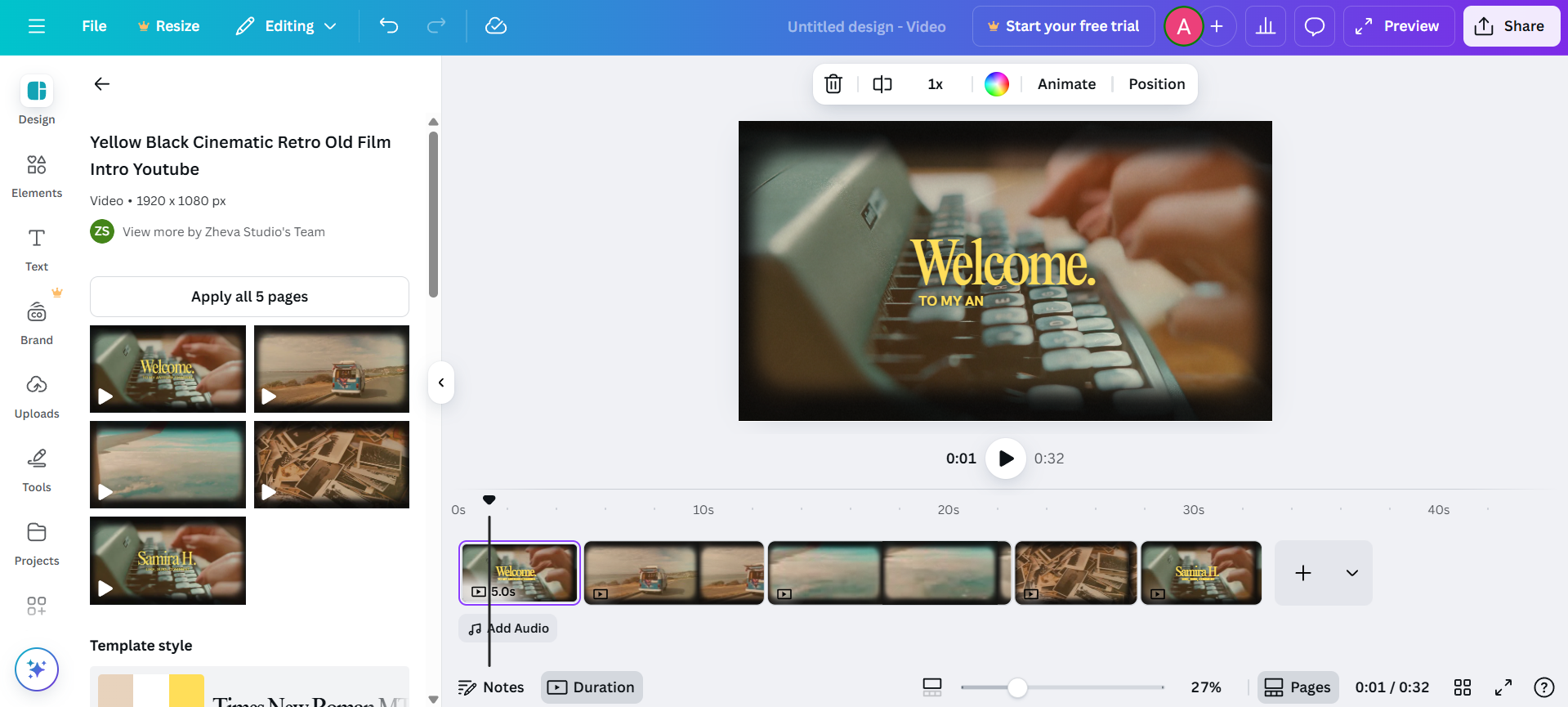Select the first Welcome timeline clip
This screenshot has height=707, width=1568.
click(520, 573)
